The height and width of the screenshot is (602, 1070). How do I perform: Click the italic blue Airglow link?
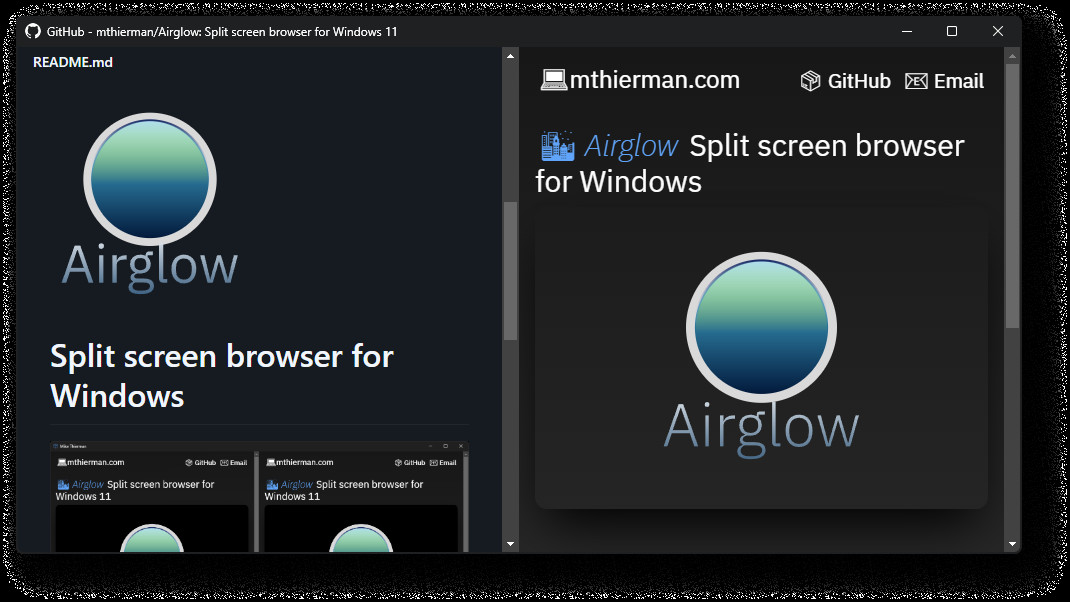click(631, 146)
